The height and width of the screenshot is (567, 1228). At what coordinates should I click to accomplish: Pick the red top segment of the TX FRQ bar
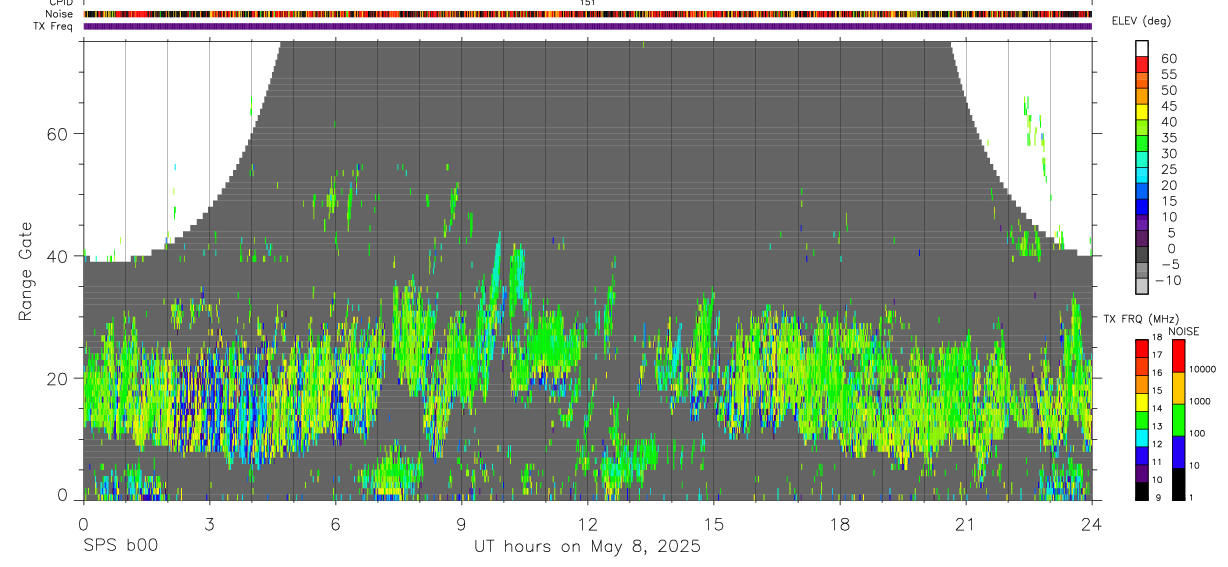pos(1142,349)
